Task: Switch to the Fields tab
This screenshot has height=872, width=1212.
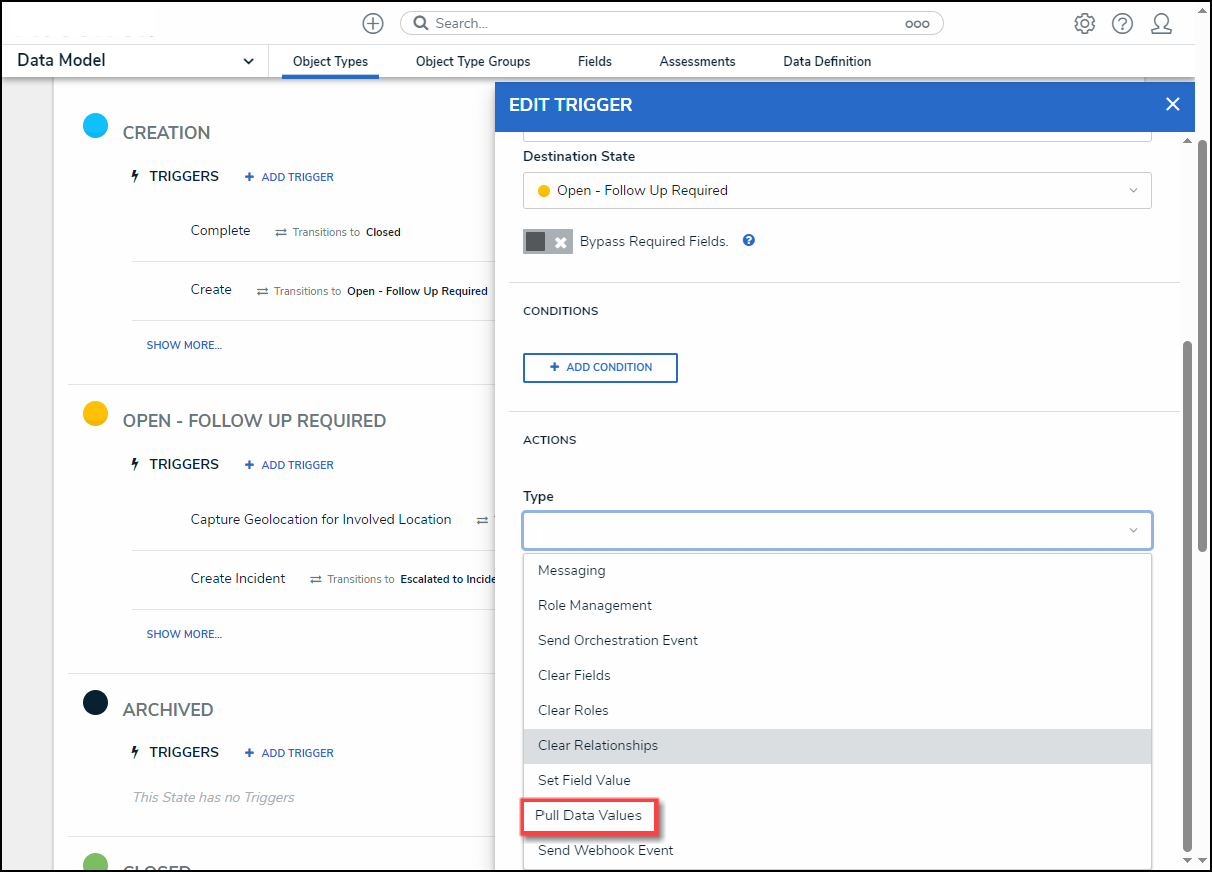Action: tap(594, 61)
